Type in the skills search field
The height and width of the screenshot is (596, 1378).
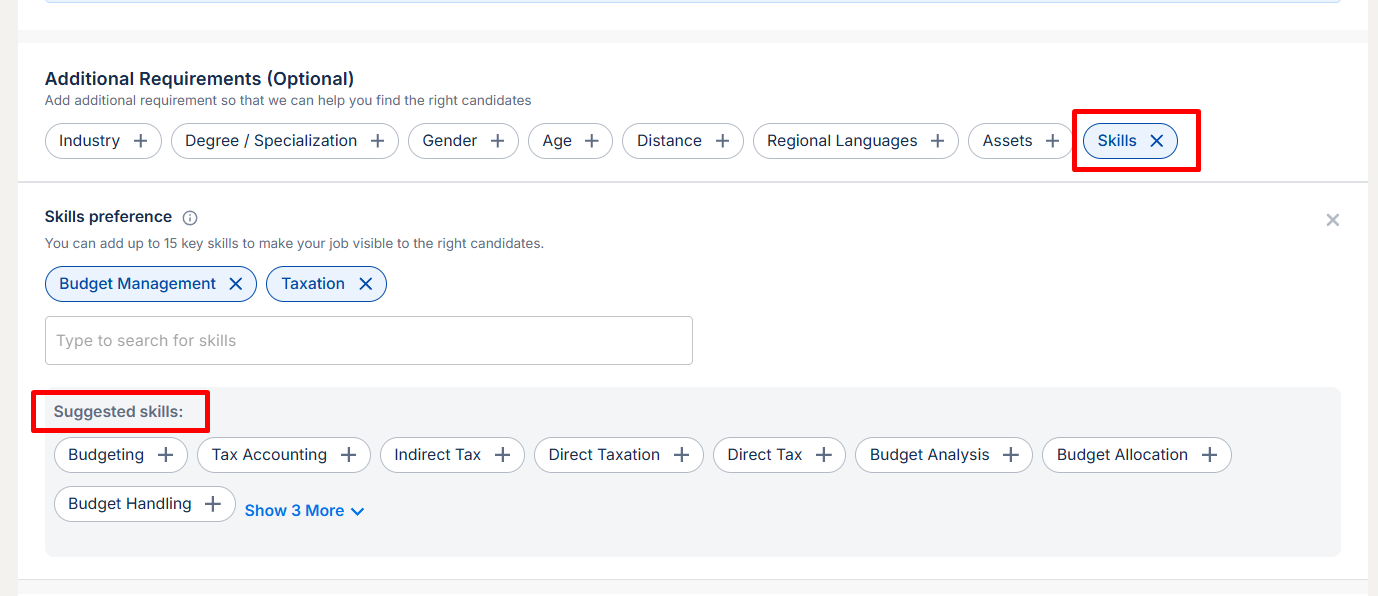click(368, 341)
